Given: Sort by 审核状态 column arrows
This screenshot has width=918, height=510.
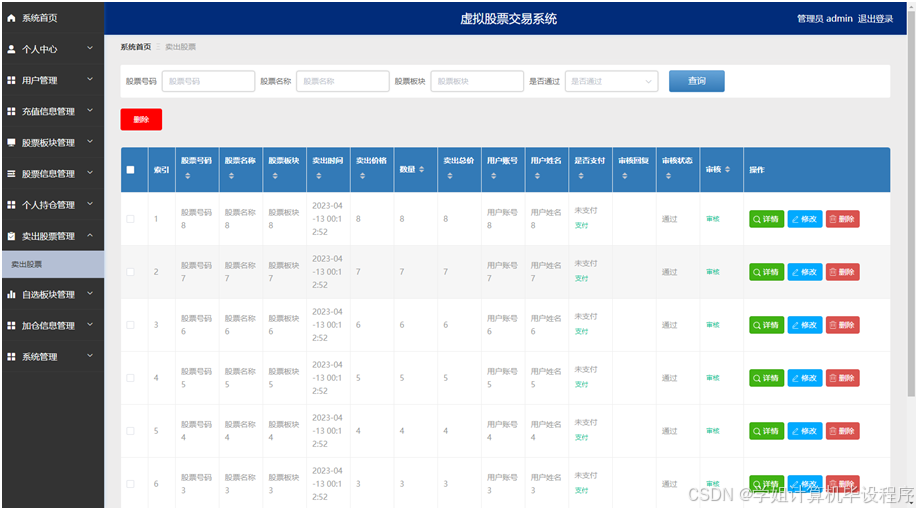Looking at the screenshot, I should (x=669, y=176).
